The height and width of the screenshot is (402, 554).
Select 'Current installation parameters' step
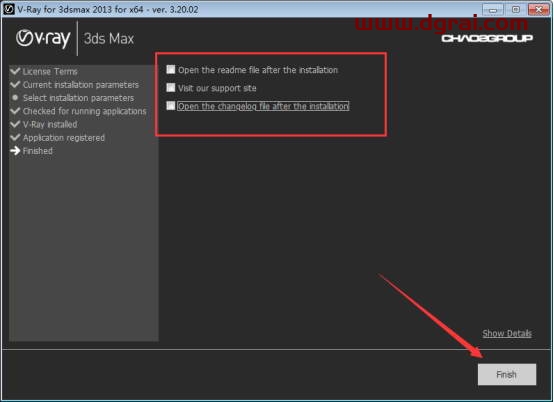click(x=81, y=85)
